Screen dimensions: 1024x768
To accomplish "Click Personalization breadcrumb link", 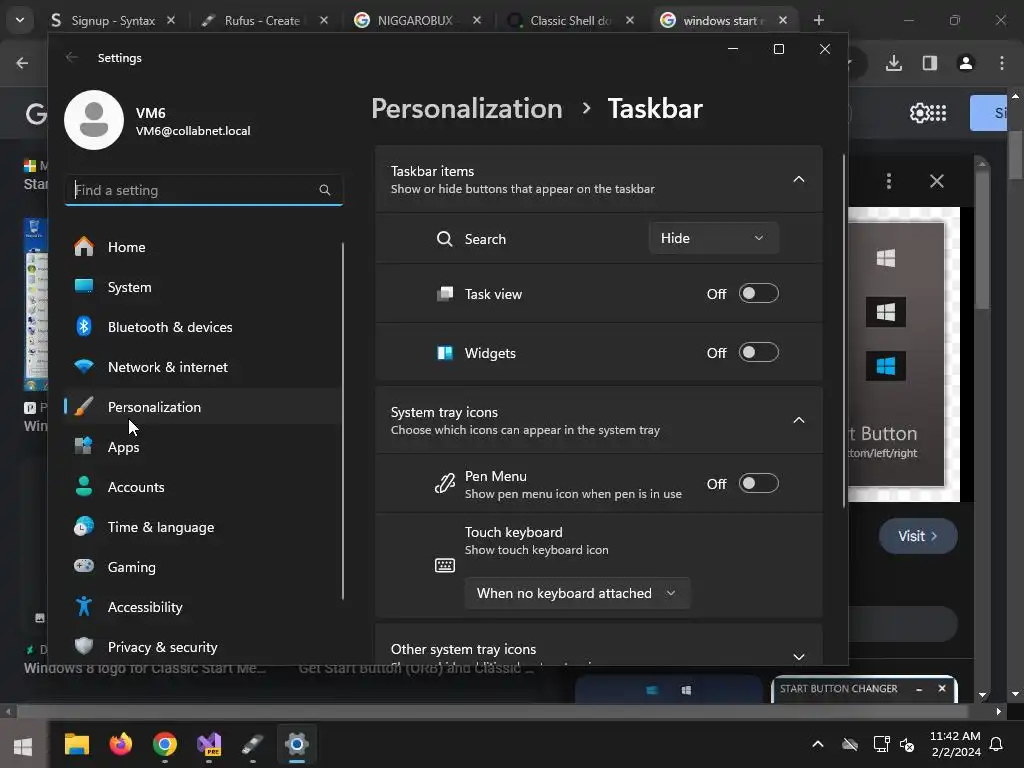I will [467, 108].
